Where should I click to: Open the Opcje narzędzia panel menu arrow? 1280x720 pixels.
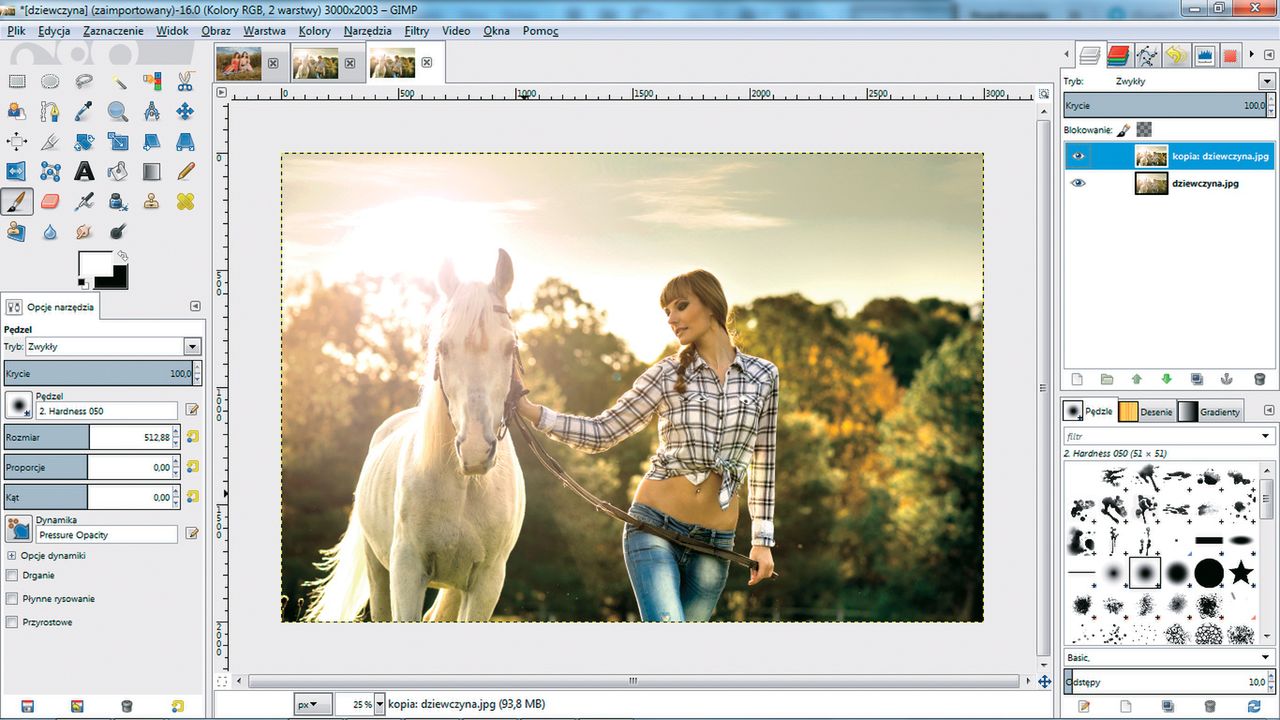[x=195, y=306]
